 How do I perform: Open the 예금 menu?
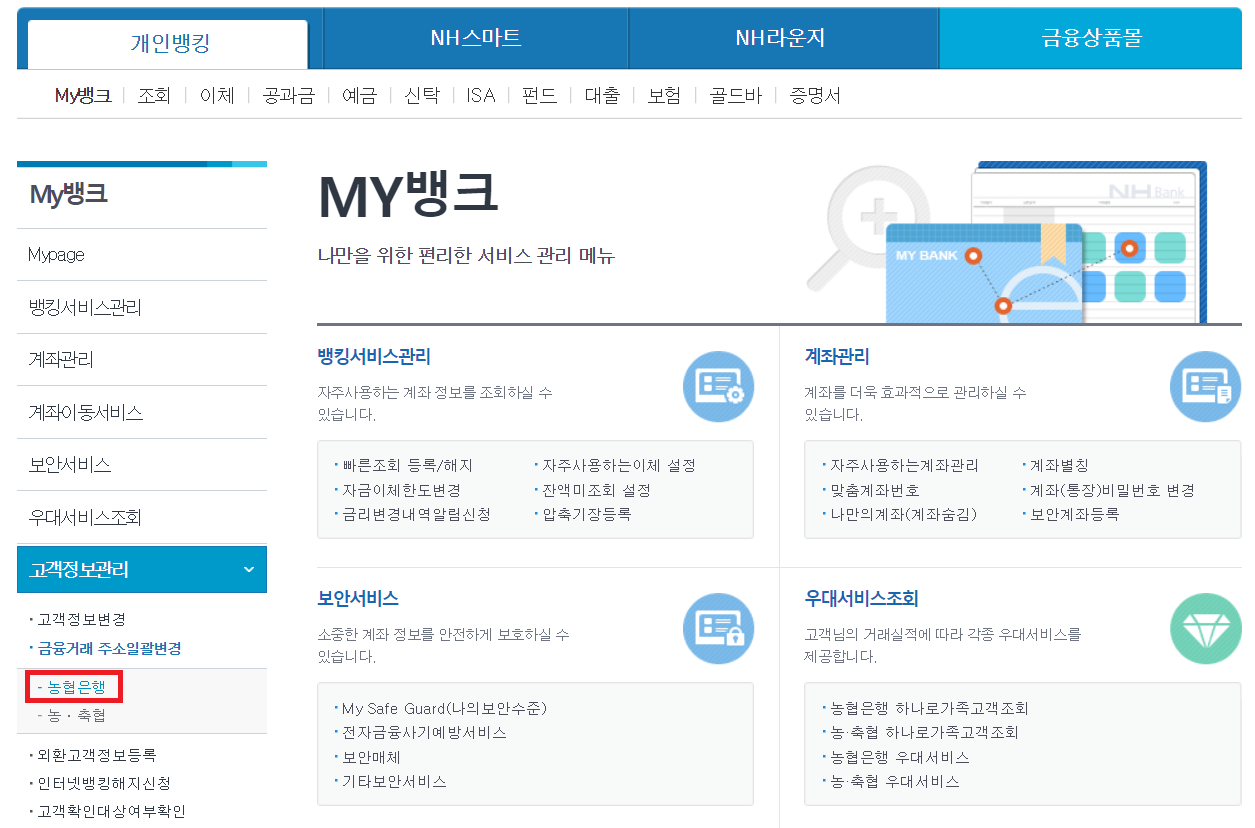pyautogui.click(x=359, y=96)
